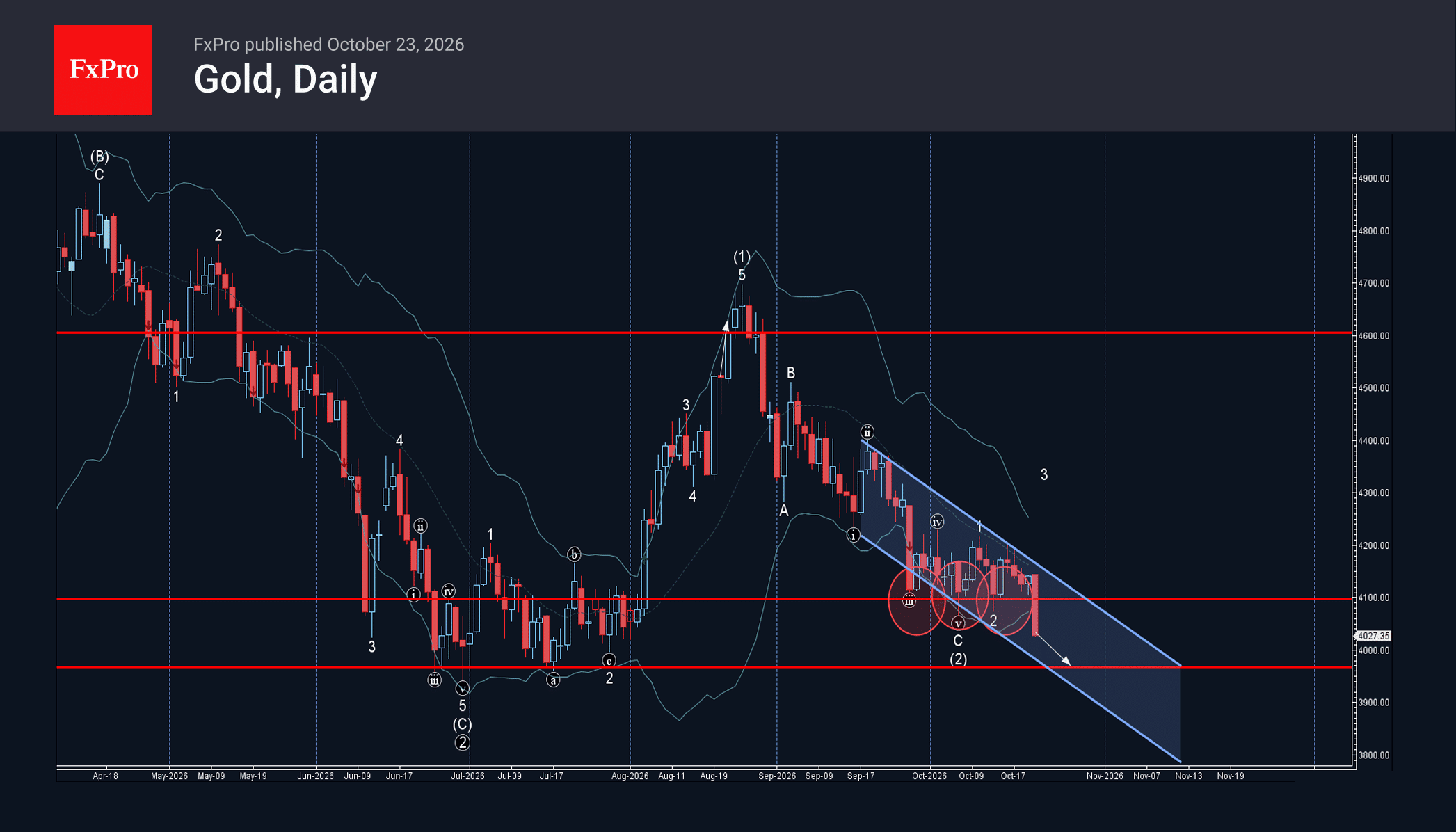1456x832 pixels.
Task: Click the (C) wave label near July low
Action: [462, 724]
